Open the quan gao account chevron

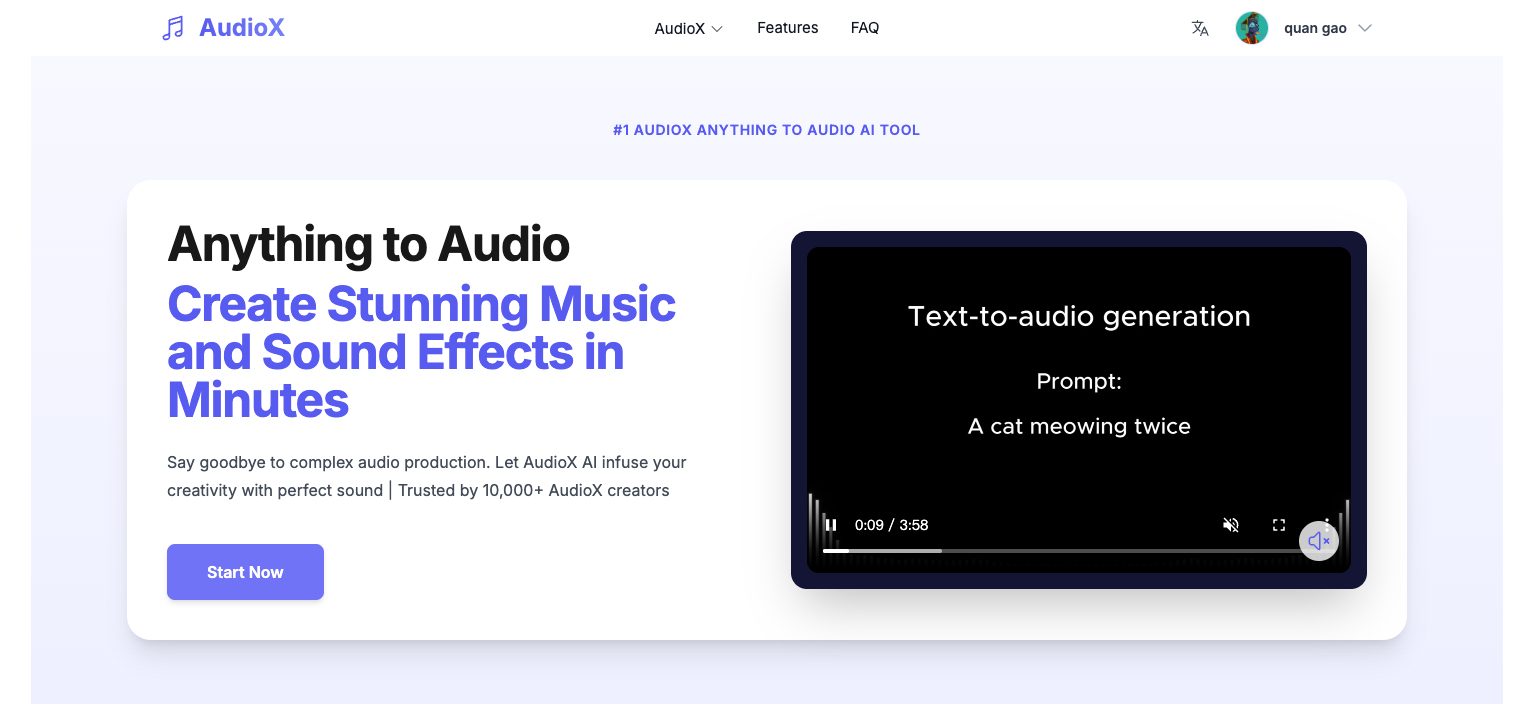pyautogui.click(x=1365, y=28)
